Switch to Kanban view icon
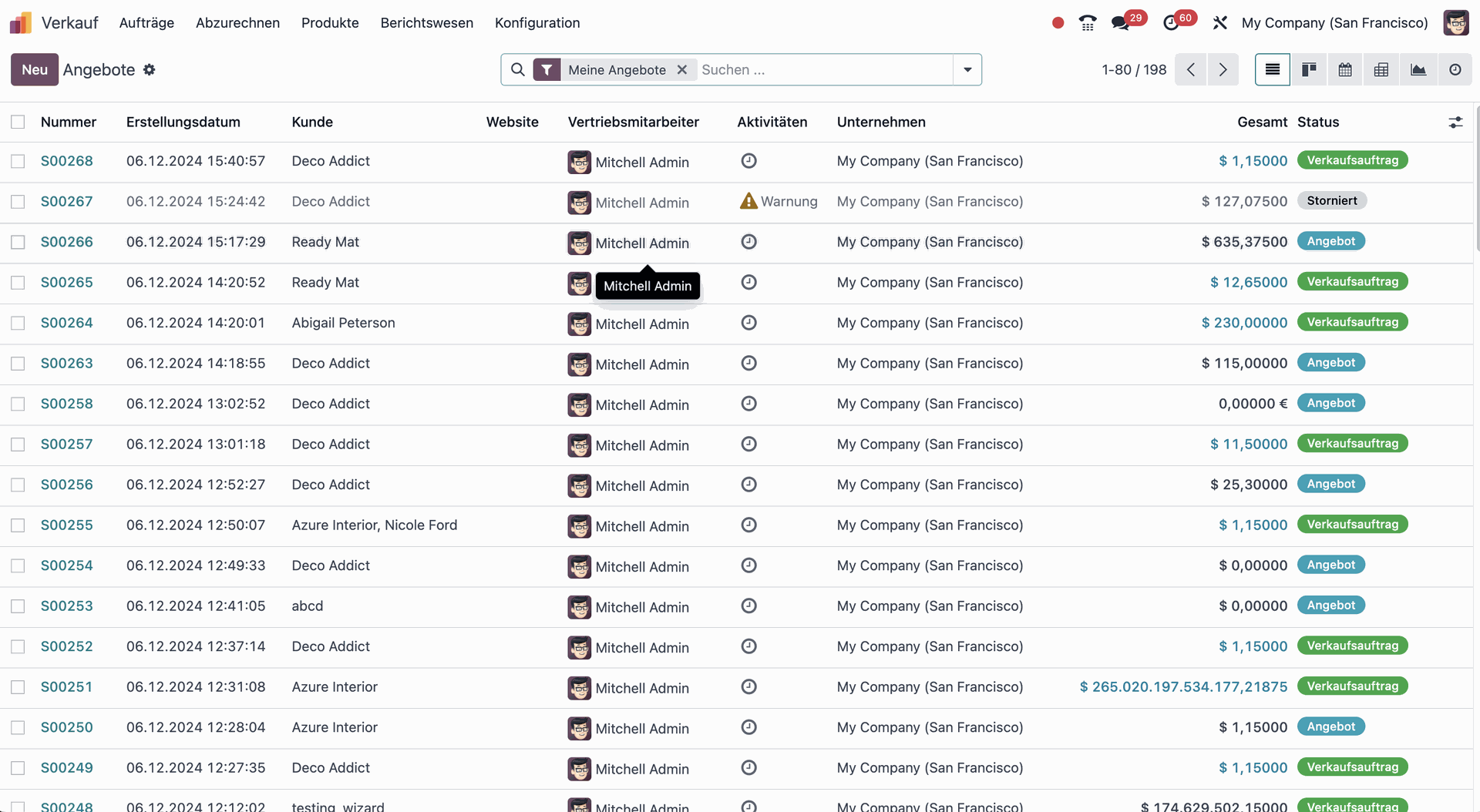 1308,70
